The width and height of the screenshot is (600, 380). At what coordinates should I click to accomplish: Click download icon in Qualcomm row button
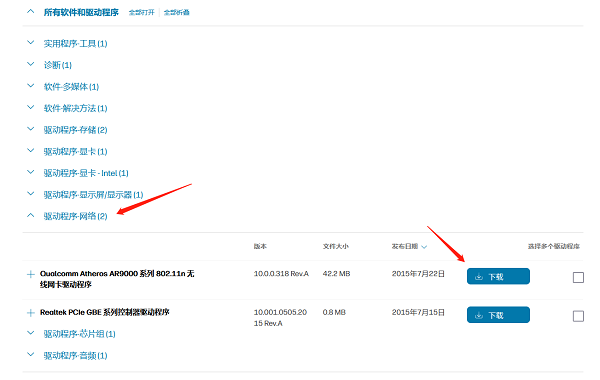tap(479, 277)
